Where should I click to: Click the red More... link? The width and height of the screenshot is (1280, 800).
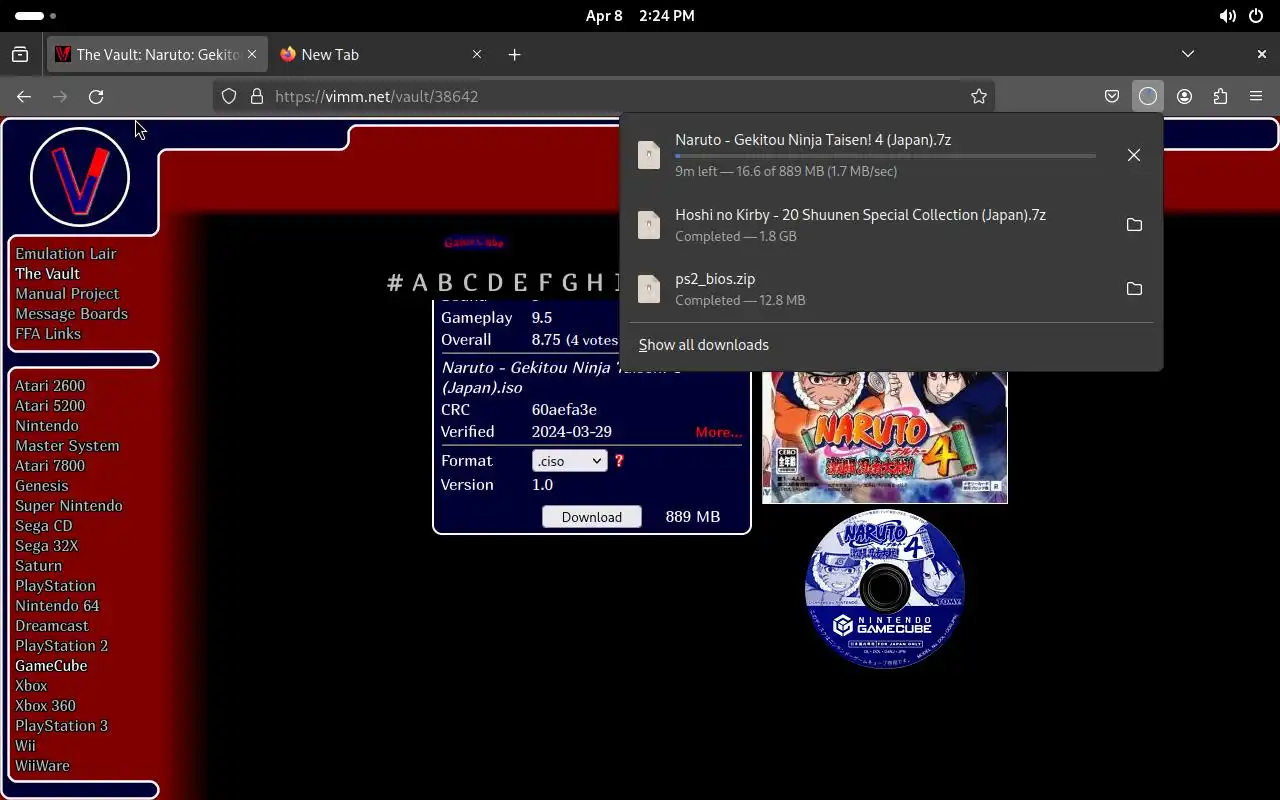pyautogui.click(x=718, y=432)
